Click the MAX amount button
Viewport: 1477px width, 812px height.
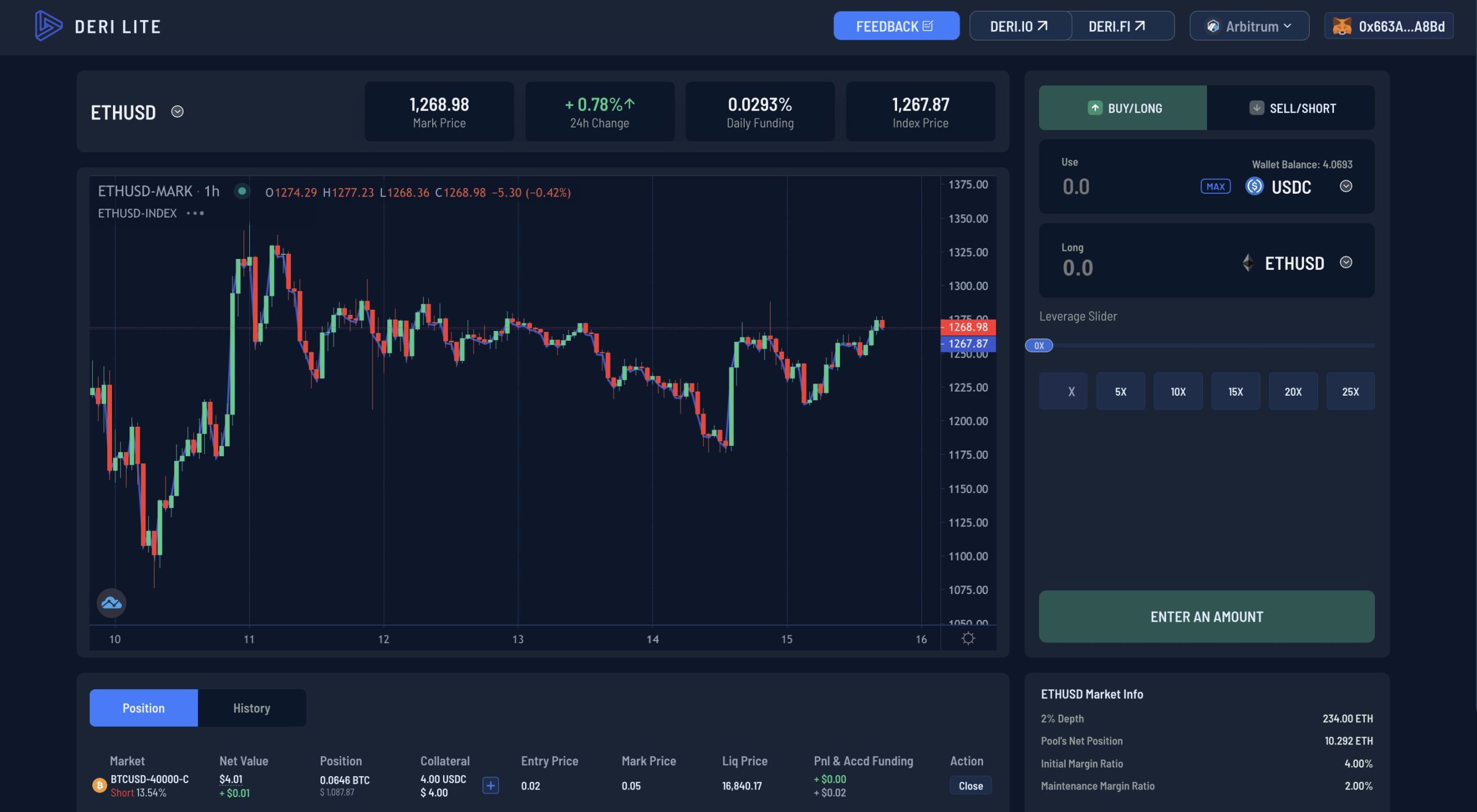point(1215,186)
